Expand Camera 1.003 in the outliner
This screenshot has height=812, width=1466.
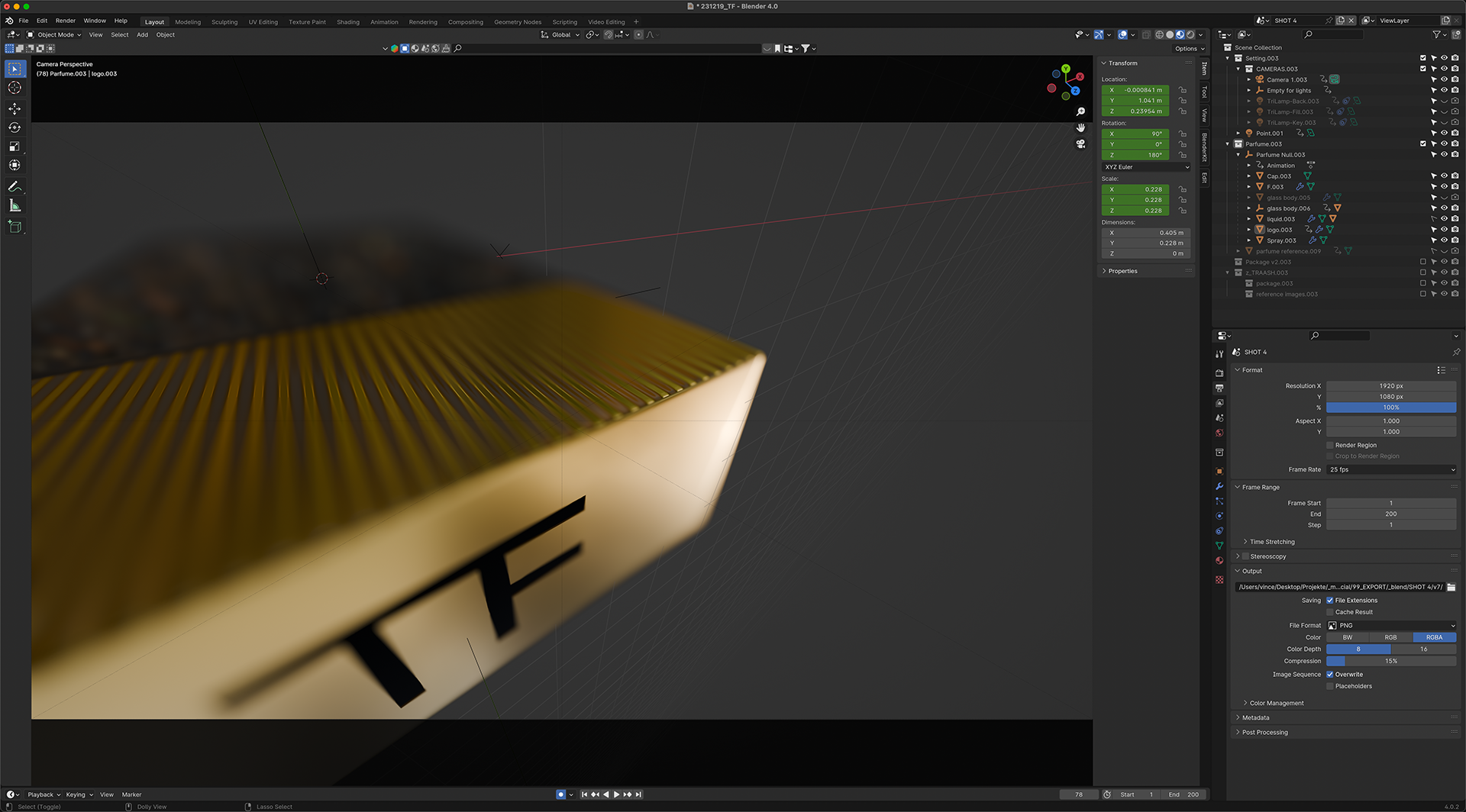1249,80
